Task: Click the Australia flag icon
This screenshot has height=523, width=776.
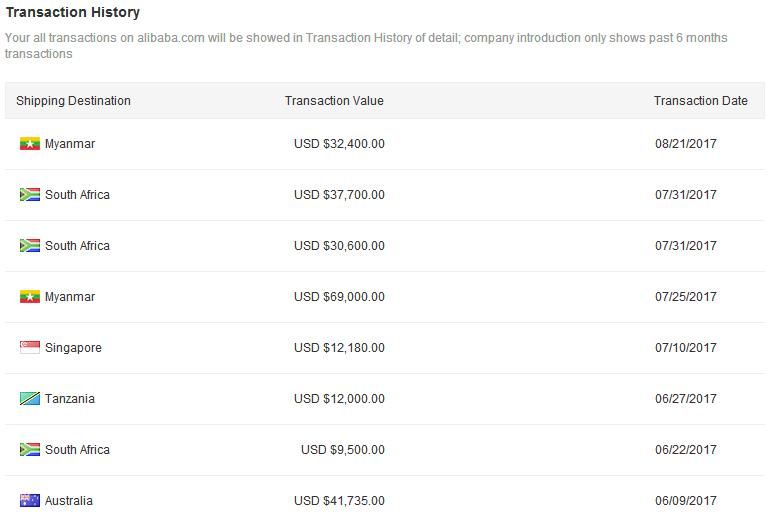Action: click(30, 501)
